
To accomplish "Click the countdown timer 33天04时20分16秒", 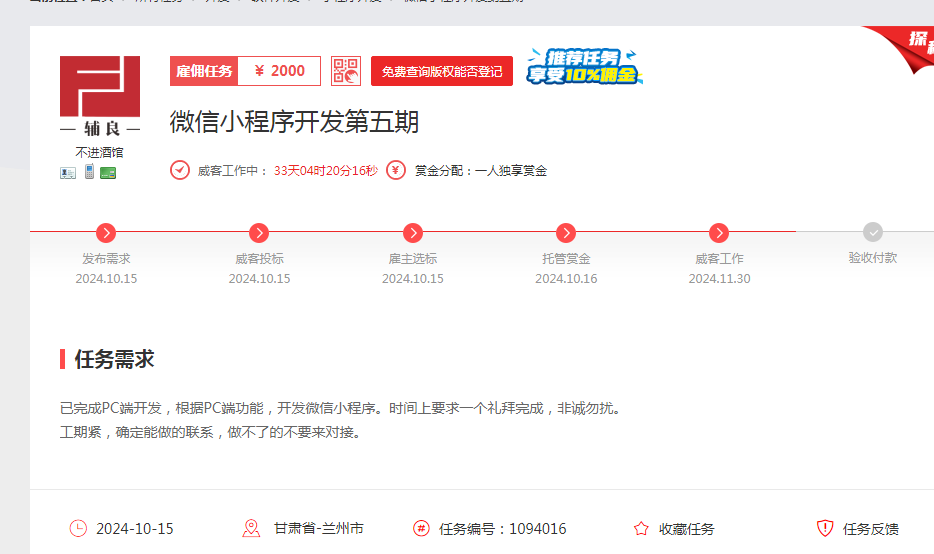I will click(326, 171).
